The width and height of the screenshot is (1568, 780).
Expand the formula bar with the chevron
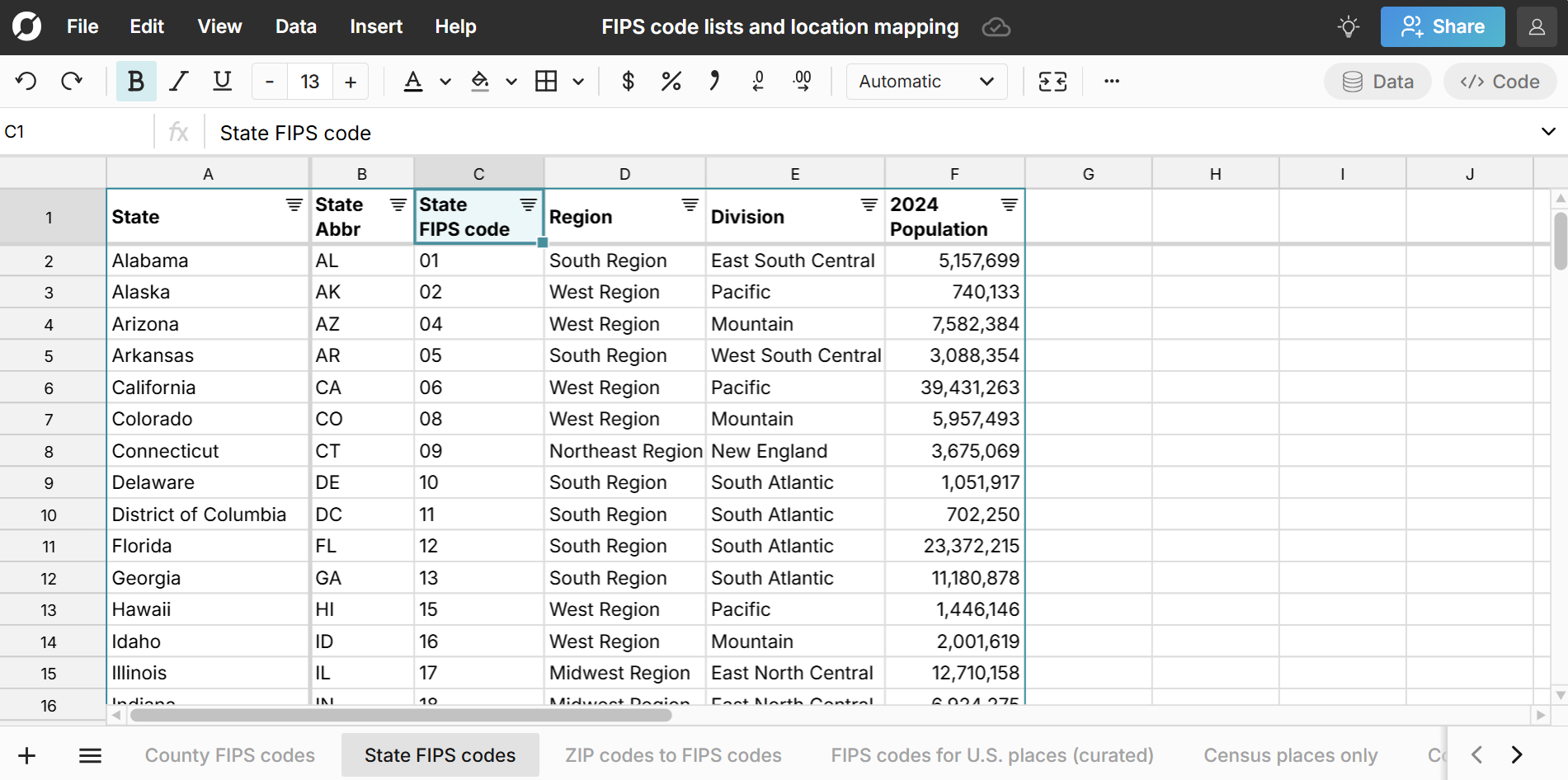tap(1548, 131)
